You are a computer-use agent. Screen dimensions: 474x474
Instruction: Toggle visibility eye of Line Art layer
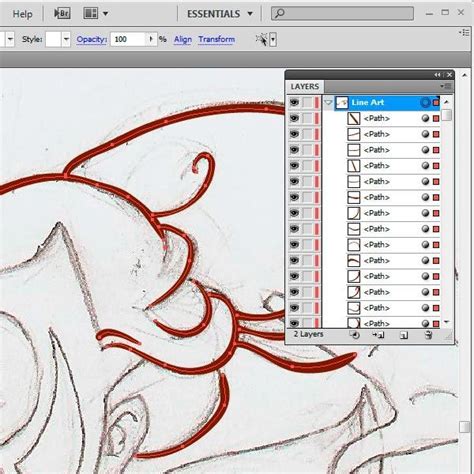point(294,102)
